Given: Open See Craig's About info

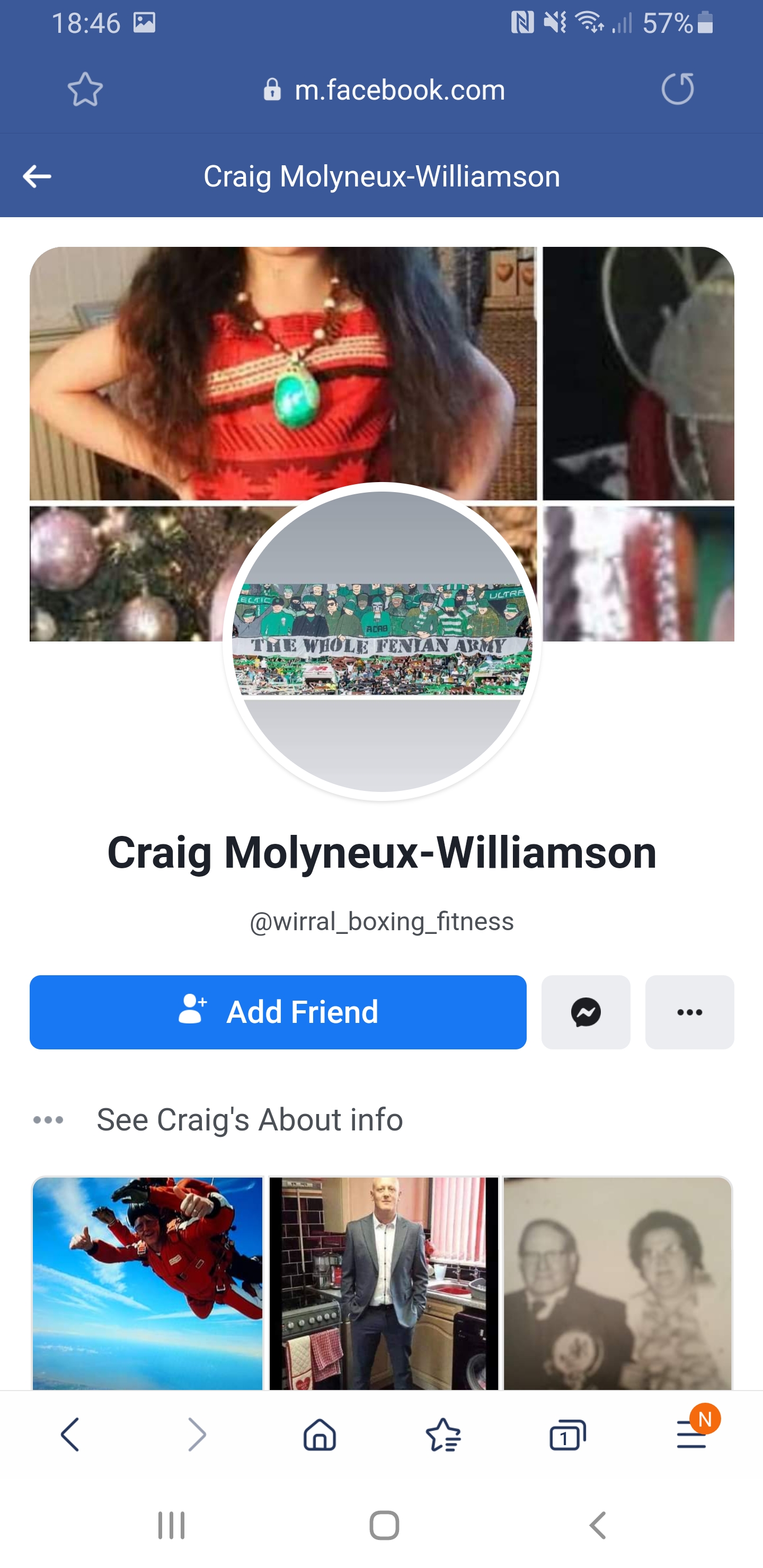Looking at the screenshot, I should [x=250, y=1119].
